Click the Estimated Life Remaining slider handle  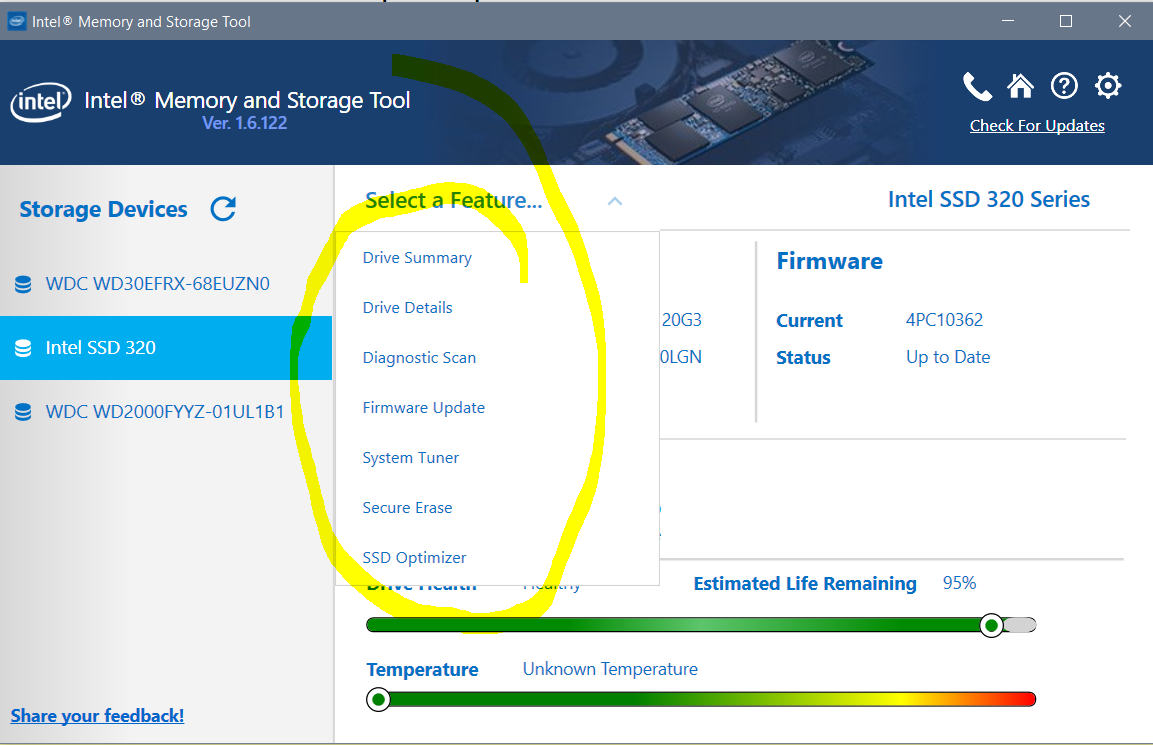point(991,625)
